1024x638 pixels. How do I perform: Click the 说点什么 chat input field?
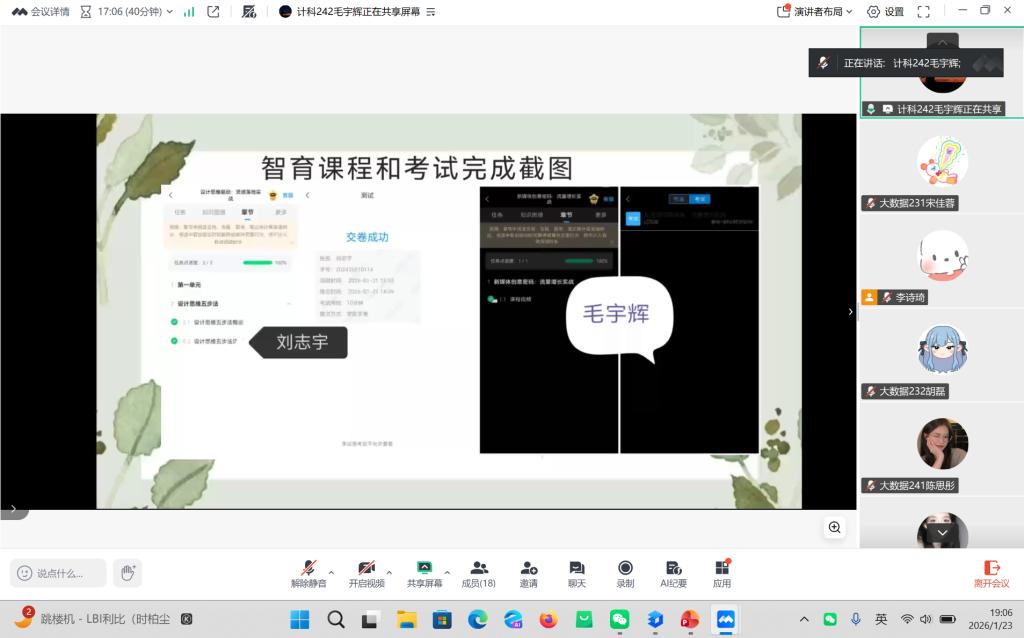click(x=59, y=573)
